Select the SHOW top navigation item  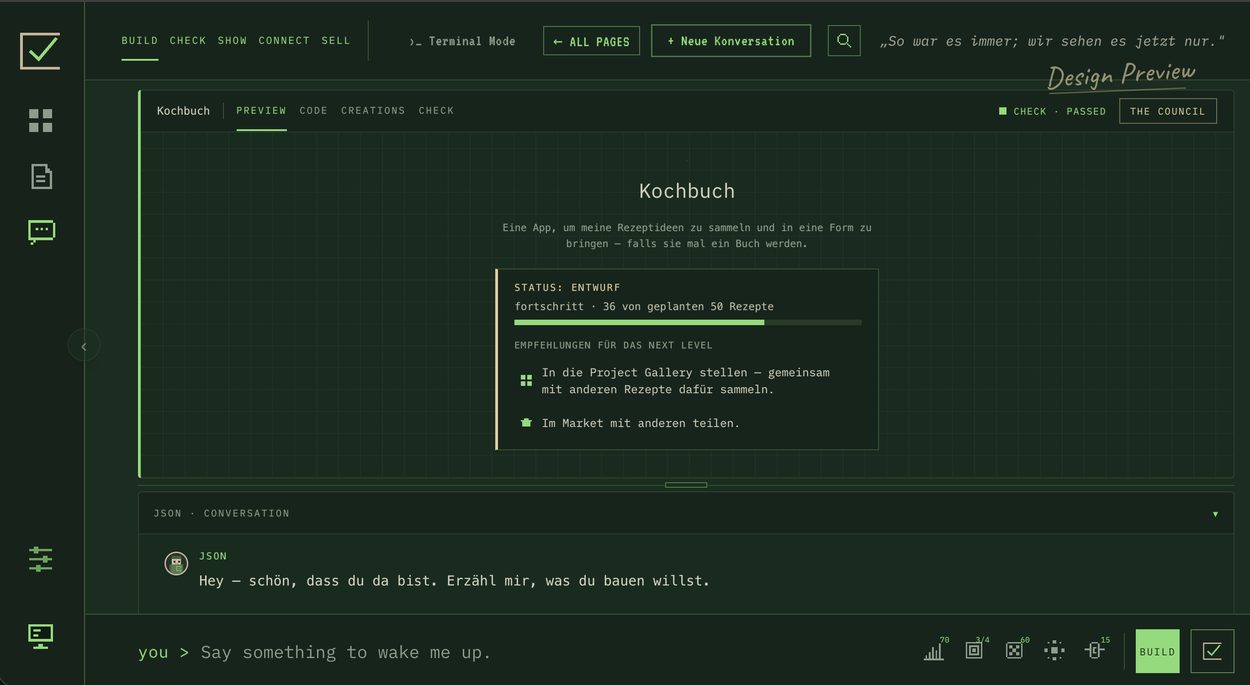(232, 41)
